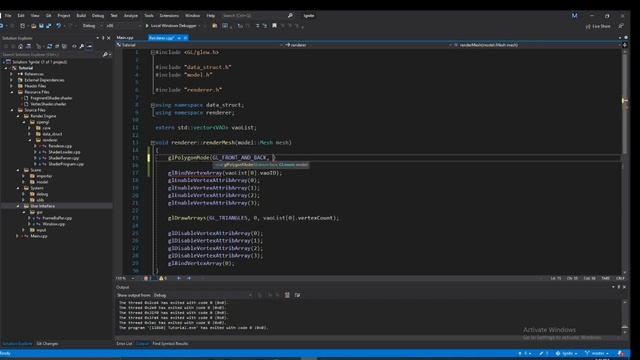Expand the External Dependencies node

point(12,80)
